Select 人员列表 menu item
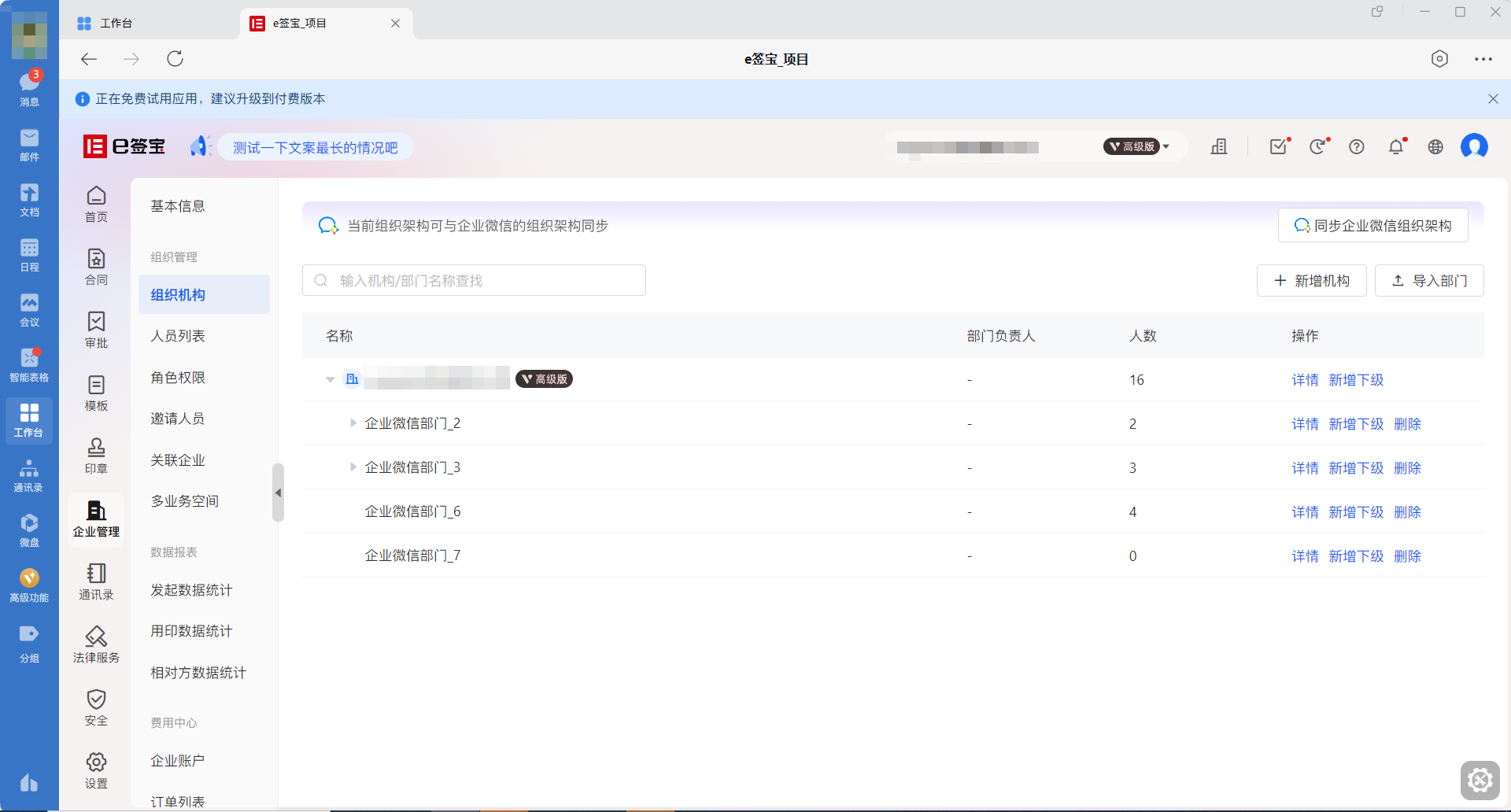Image resolution: width=1511 pixels, height=812 pixels. (x=178, y=336)
